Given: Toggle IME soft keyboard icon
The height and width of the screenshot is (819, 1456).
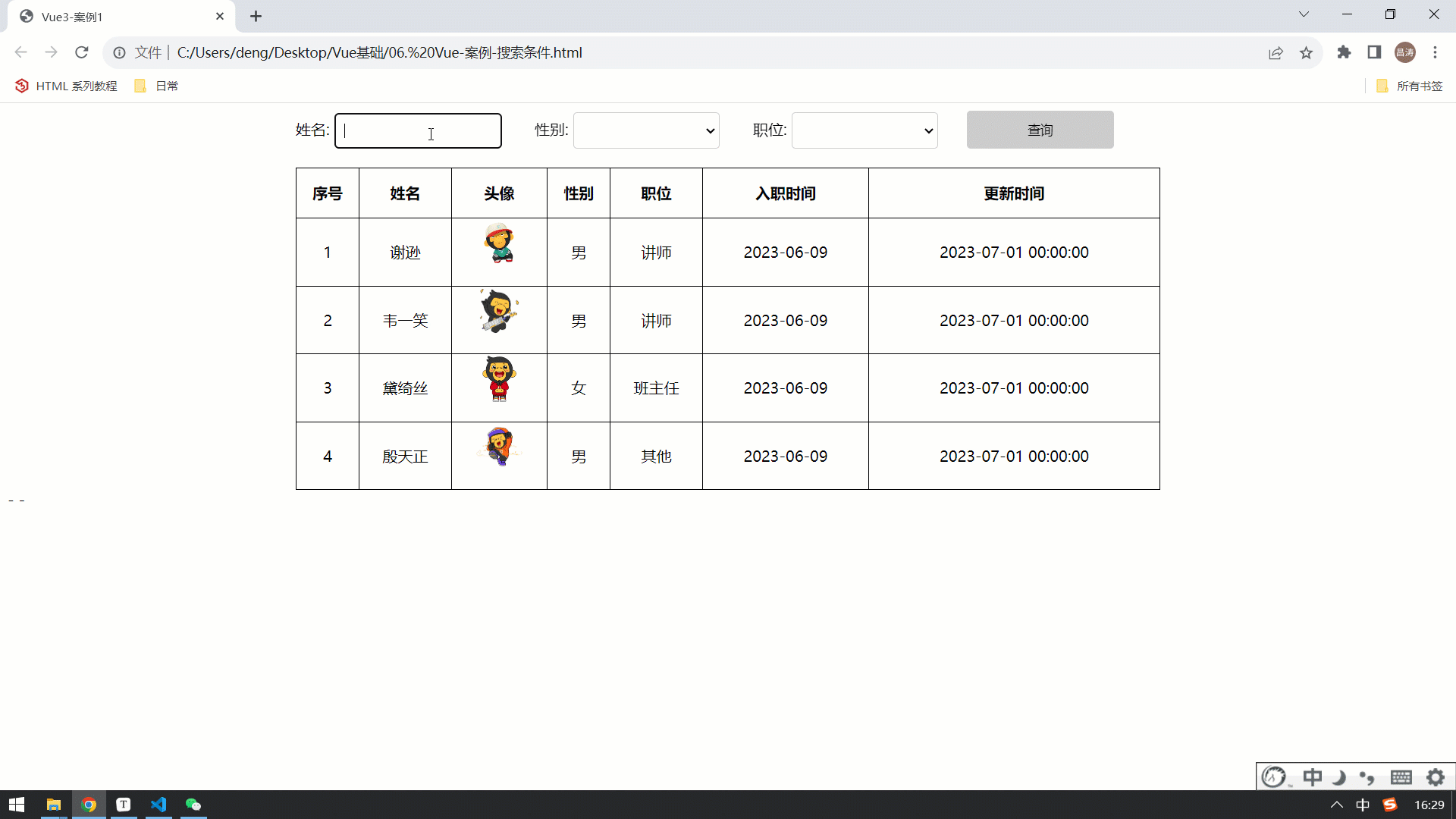Looking at the screenshot, I should pos(1401,777).
